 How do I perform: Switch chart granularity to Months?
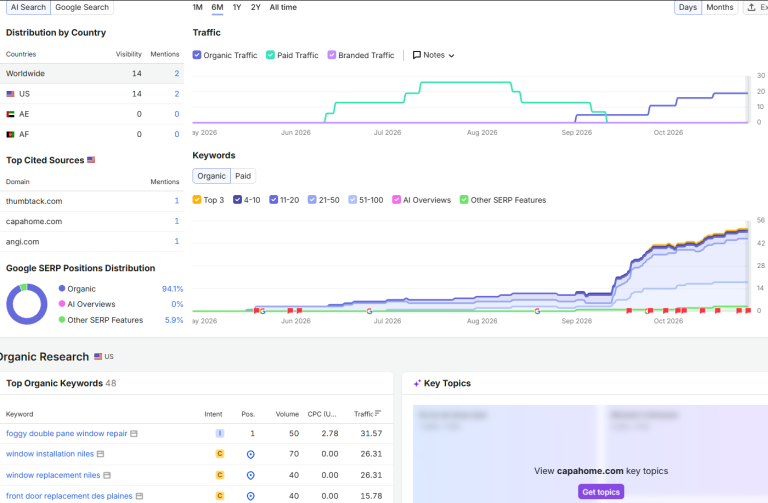720,7
